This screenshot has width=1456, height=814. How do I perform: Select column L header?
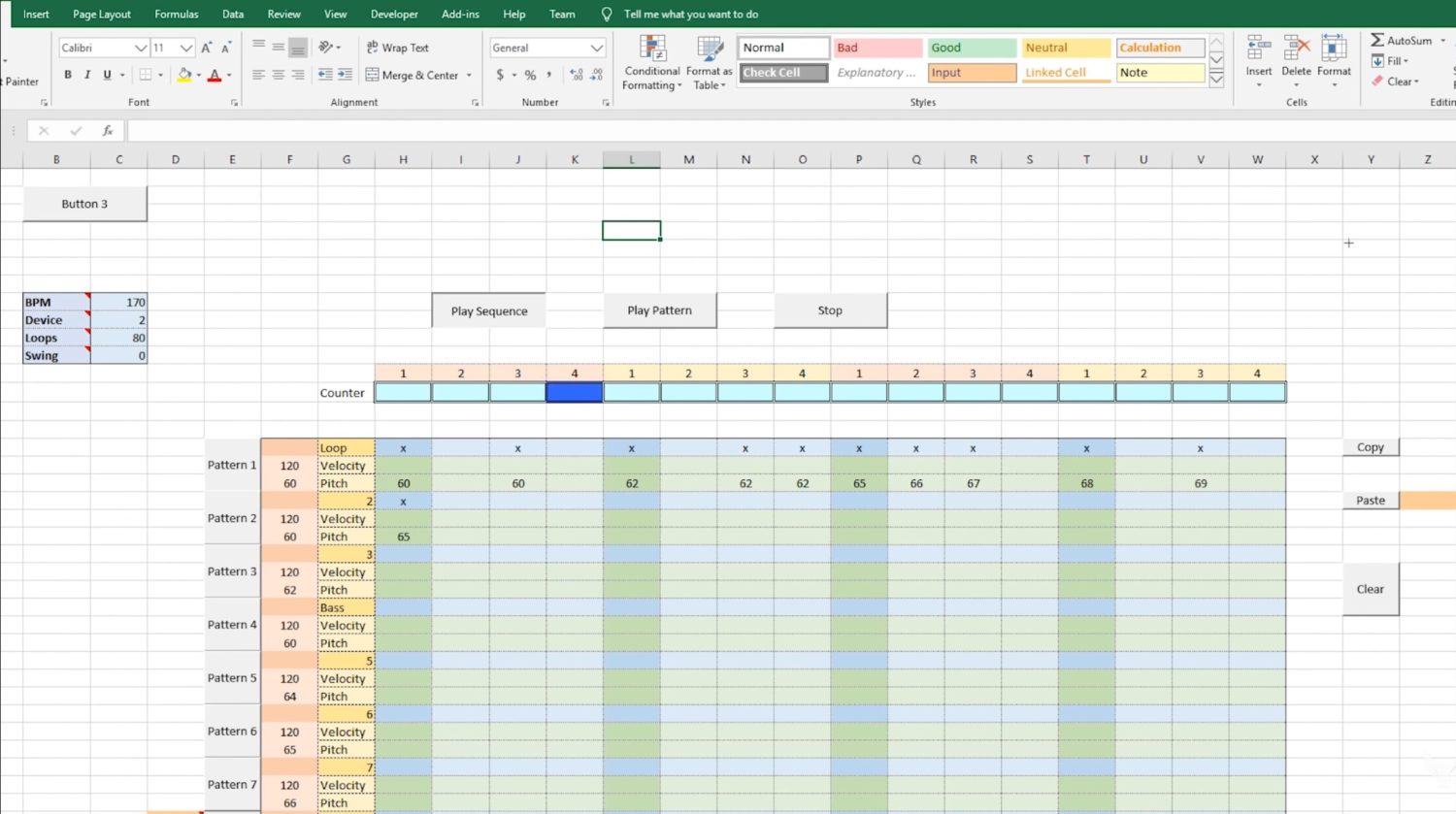[x=632, y=159]
